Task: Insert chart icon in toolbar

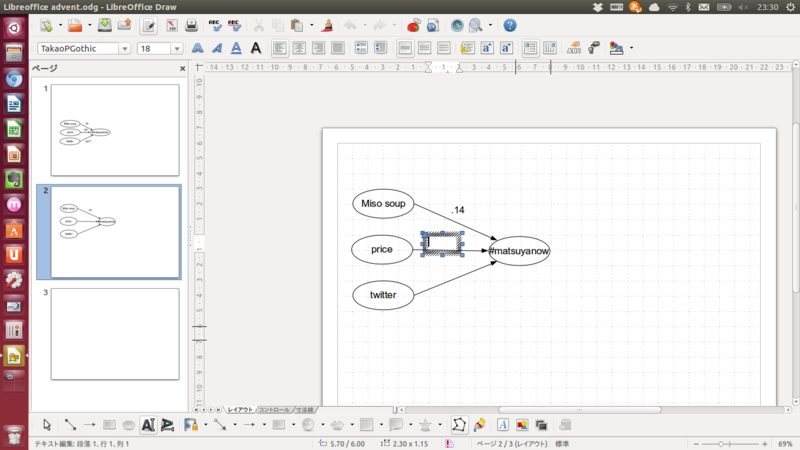Action: [x=414, y=25]
